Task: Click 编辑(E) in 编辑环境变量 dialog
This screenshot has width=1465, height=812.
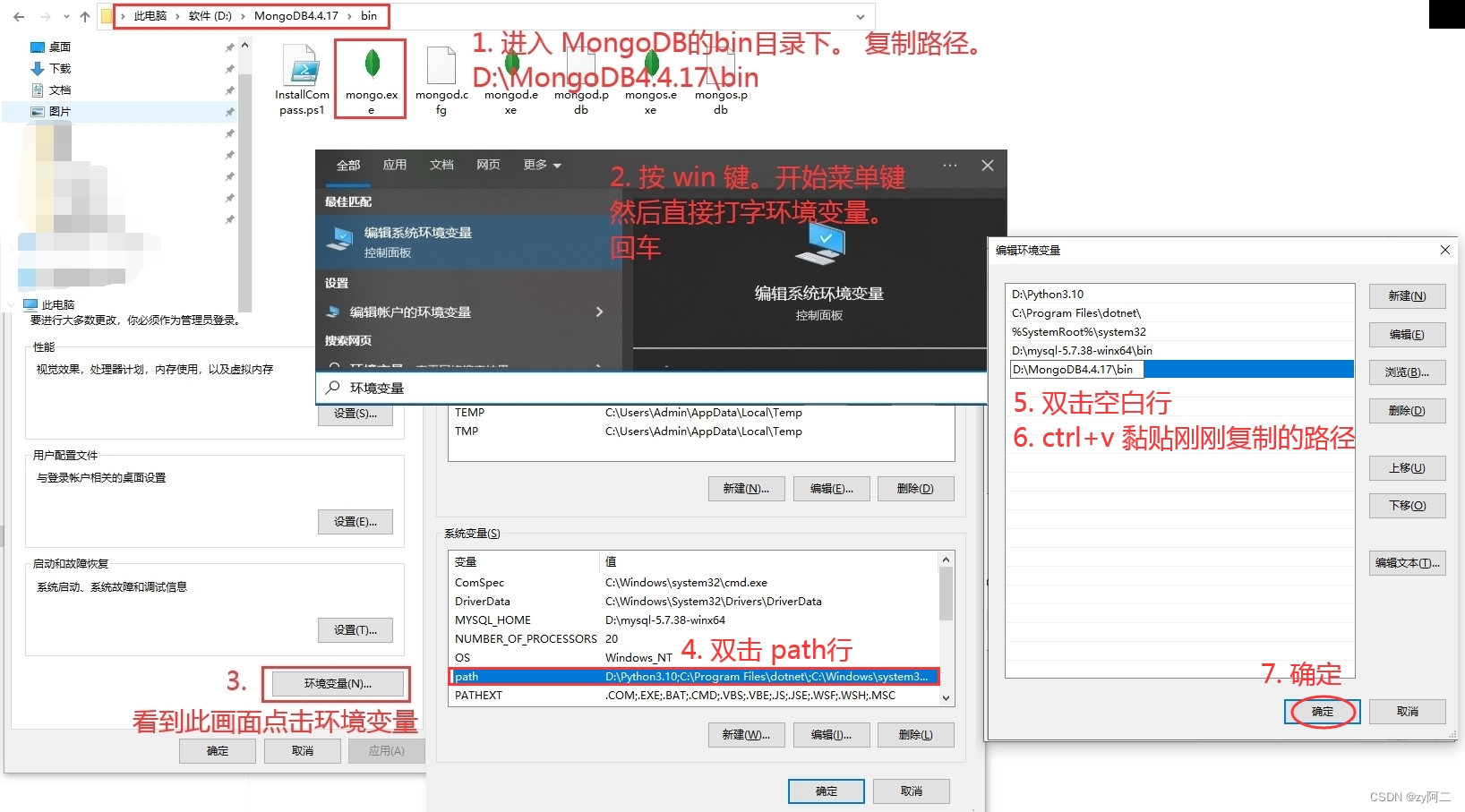Action: [1407, 335]
